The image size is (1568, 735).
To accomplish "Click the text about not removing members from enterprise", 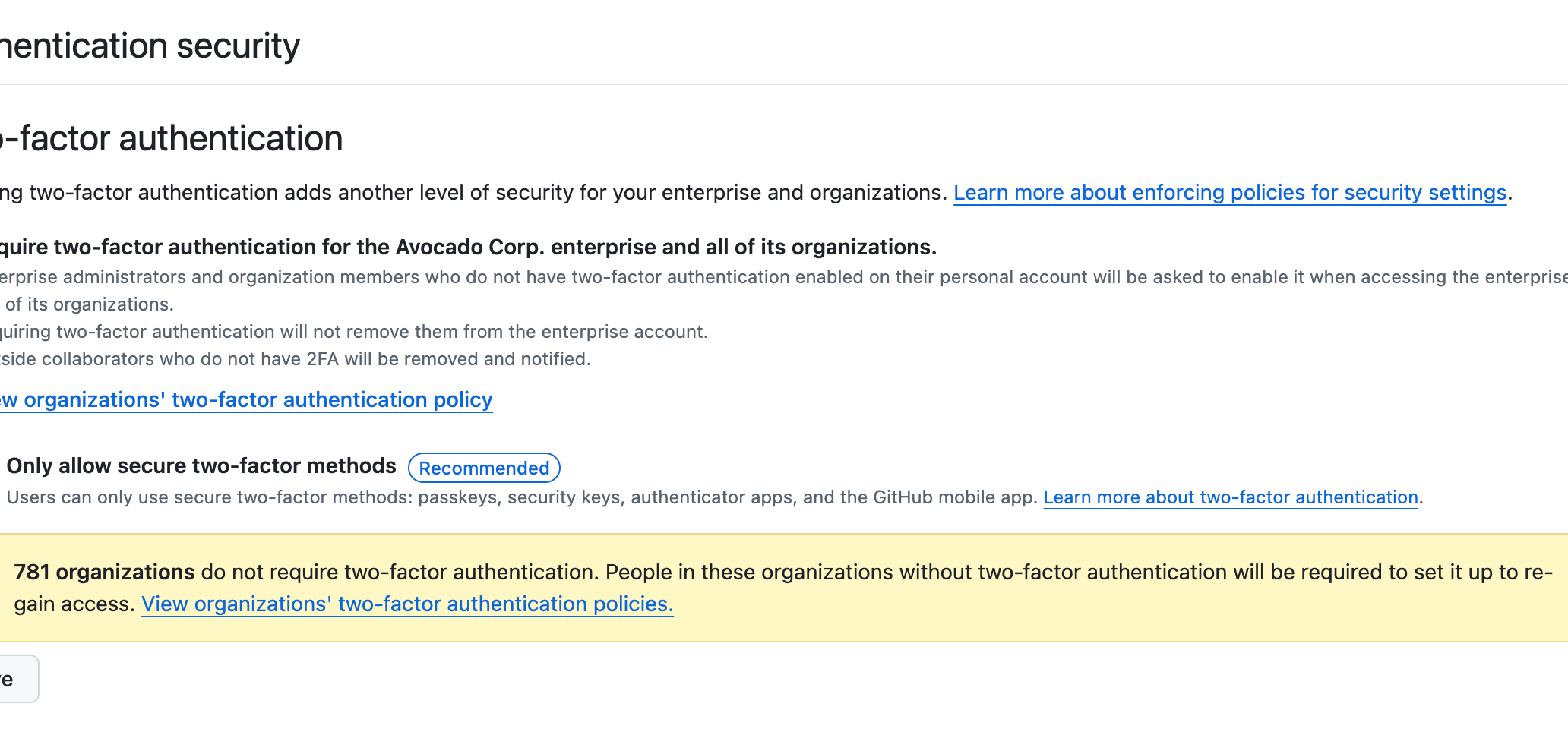I will tap(353, 332).
